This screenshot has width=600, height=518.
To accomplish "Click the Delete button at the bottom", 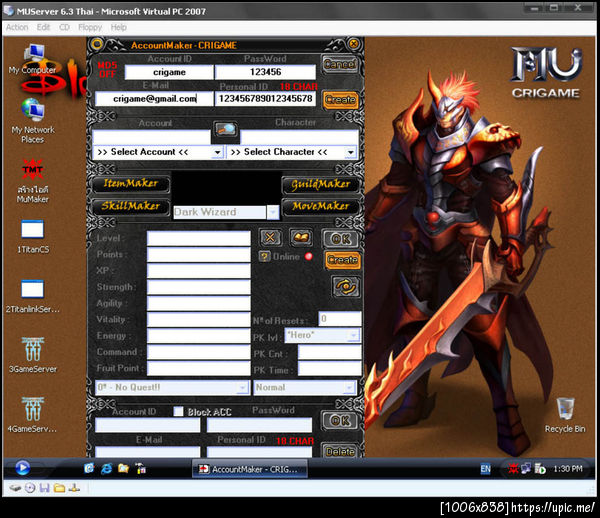I will pyautogui.click(x=340, y=451).
